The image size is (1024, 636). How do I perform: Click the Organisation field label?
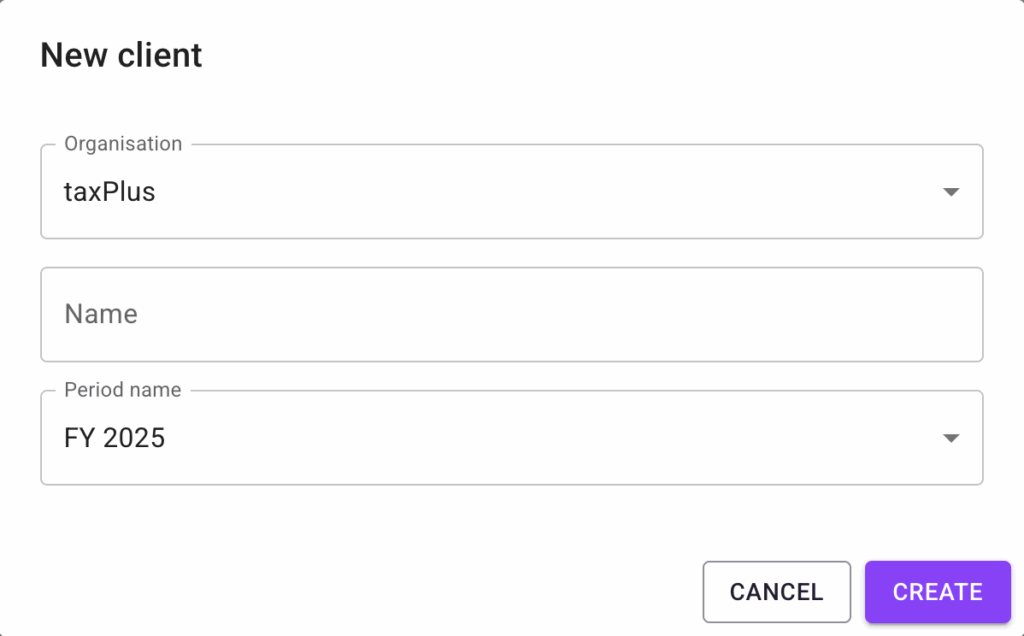tap(122, 144)
